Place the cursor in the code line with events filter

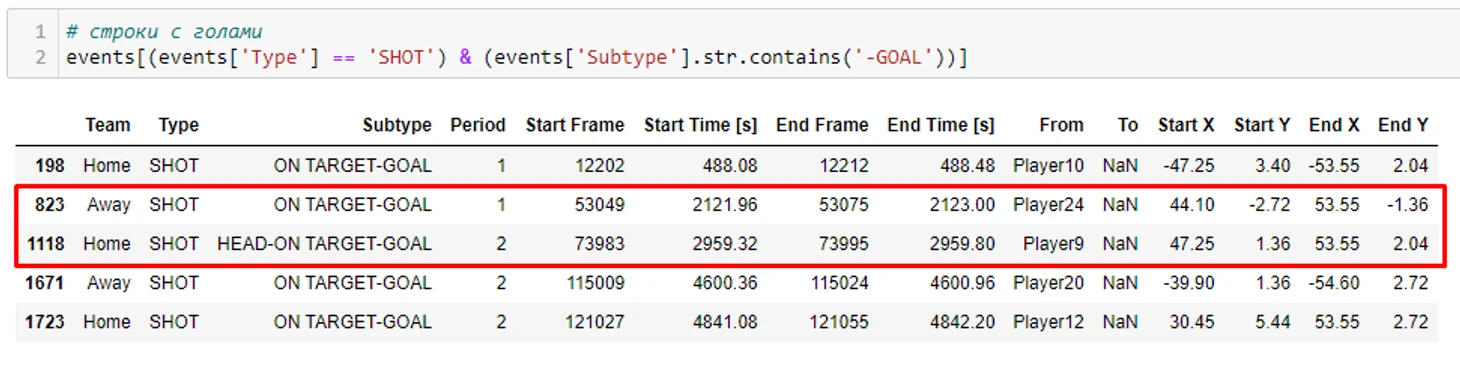(516, 57)
